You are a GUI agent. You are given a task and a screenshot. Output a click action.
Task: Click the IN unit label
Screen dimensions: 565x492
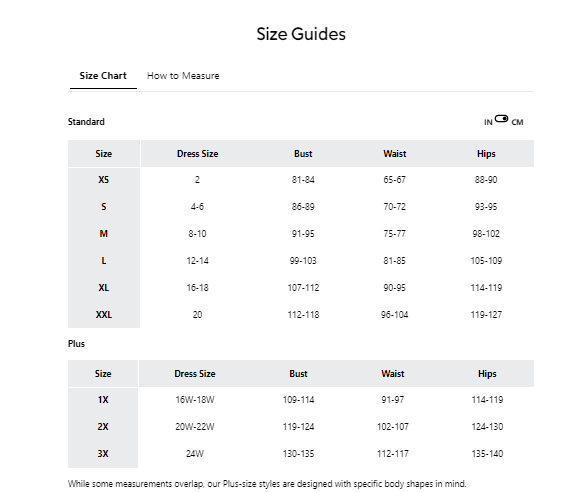[x=488, y=122]
